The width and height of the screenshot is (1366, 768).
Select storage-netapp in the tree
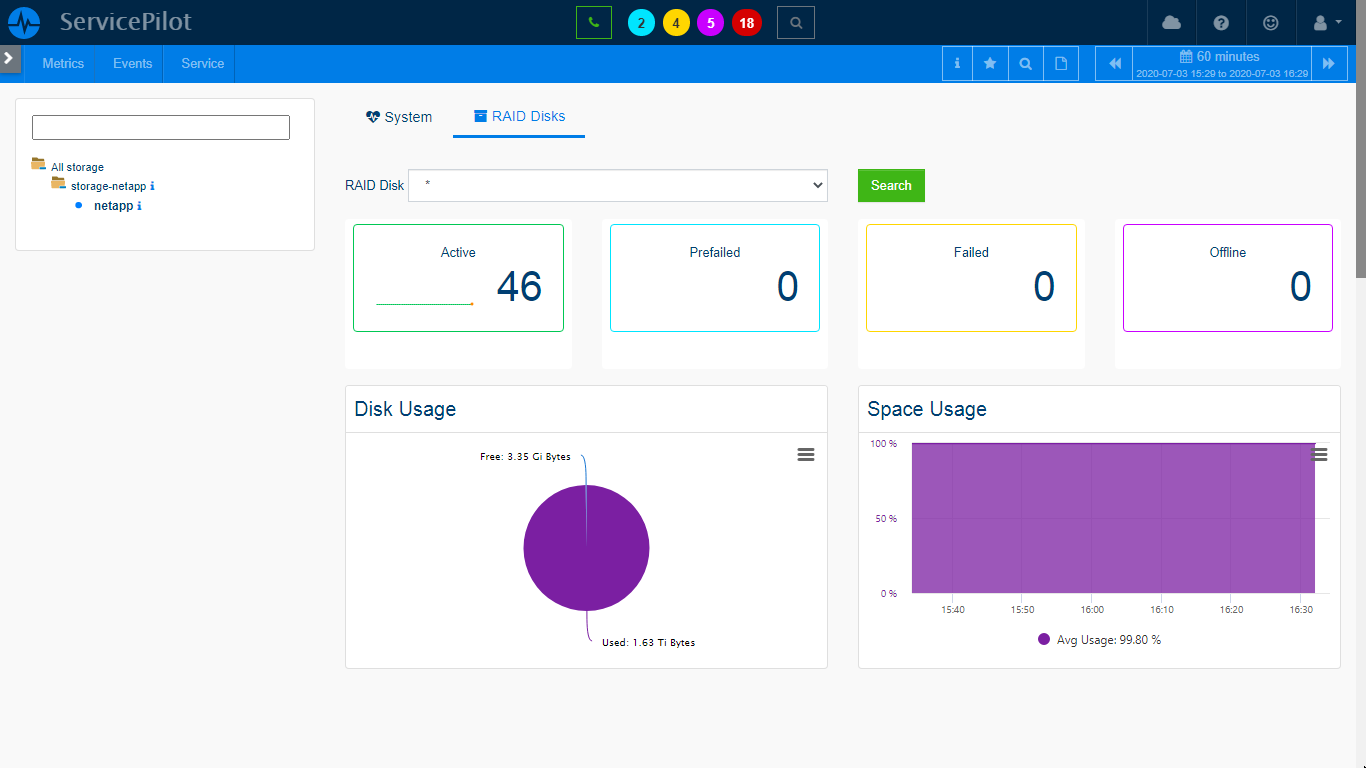click(x=109, y=186)
